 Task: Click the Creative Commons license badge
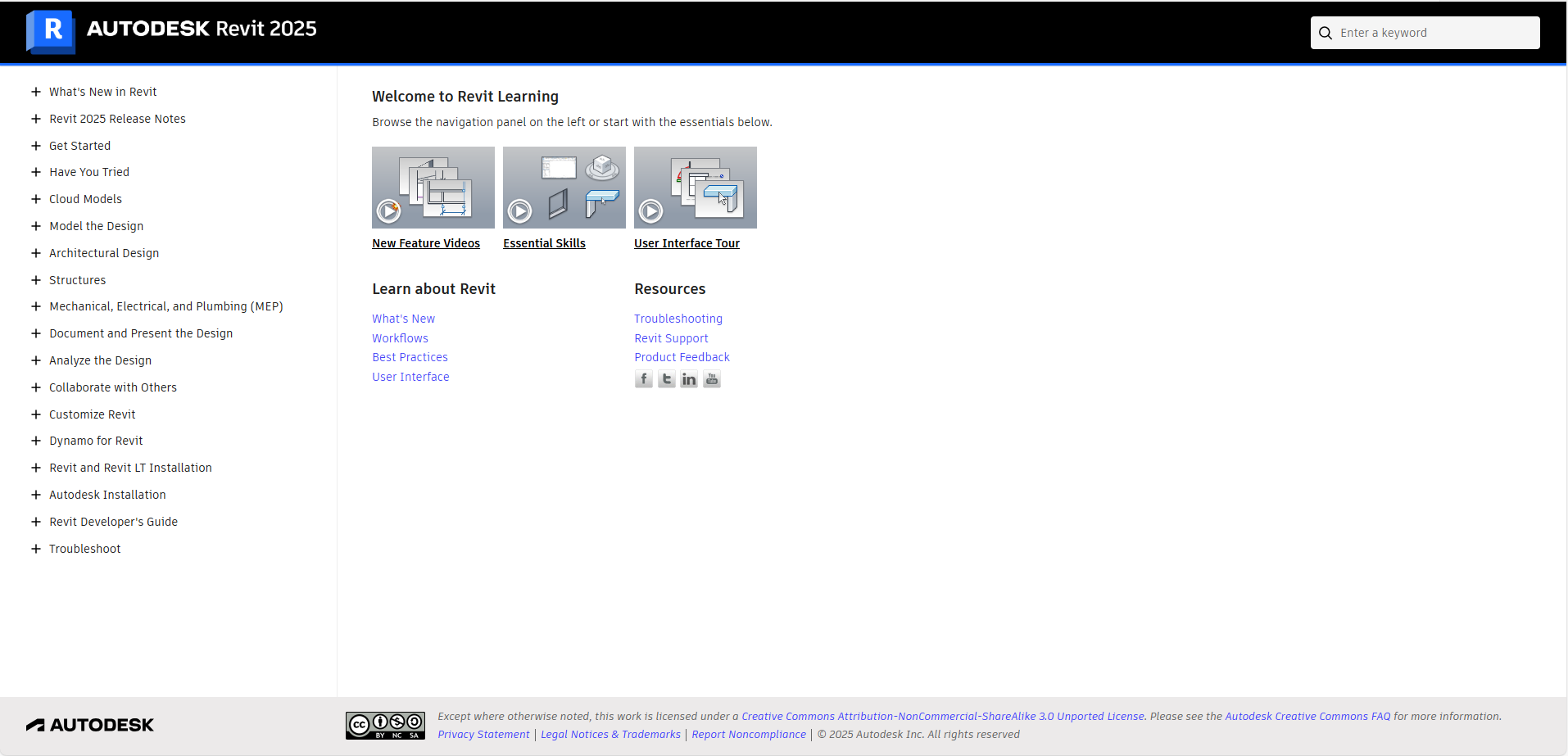pyautogui.click(x=385, y=725)
